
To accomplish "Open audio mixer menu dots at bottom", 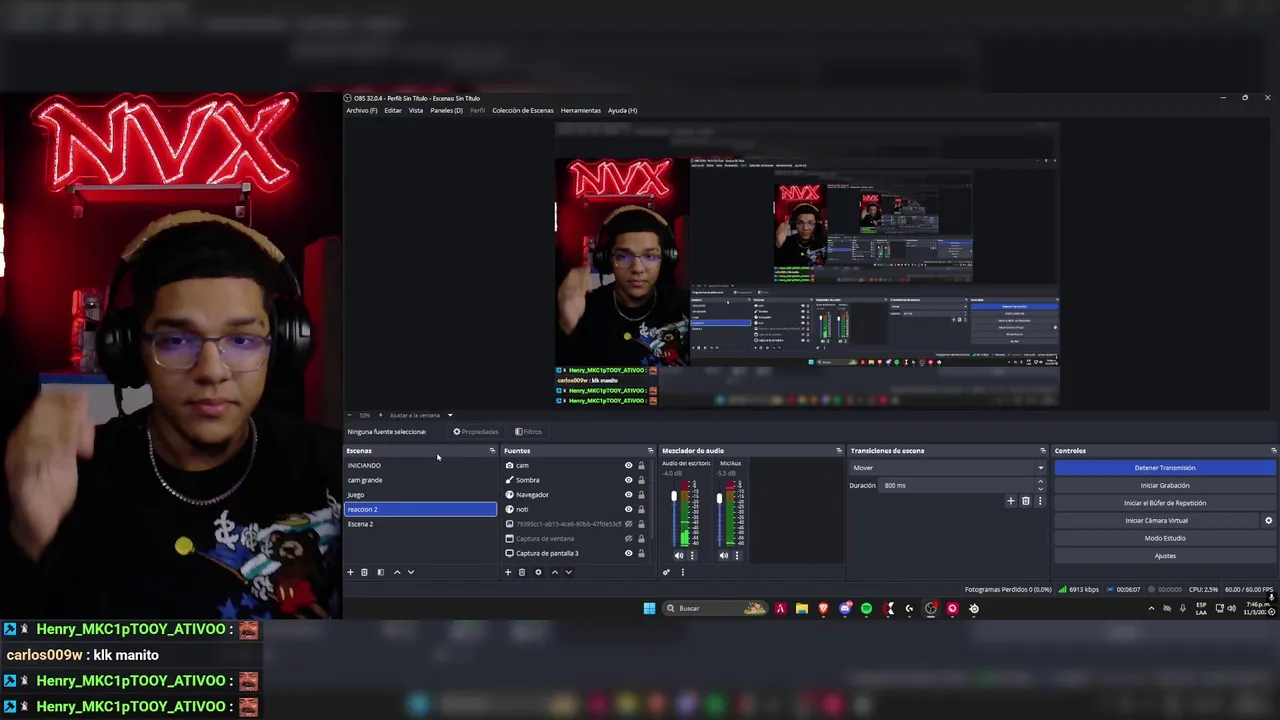I will click(682, 572).
